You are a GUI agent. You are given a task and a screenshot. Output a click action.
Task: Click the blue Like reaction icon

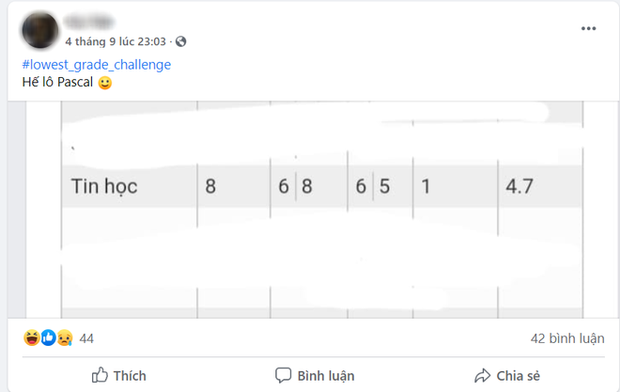(48, 338)
